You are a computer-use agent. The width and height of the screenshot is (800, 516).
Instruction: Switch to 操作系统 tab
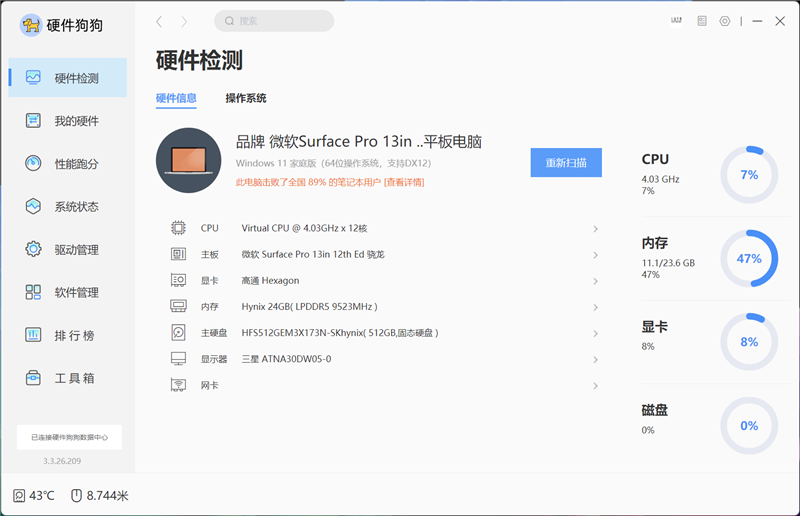(246, 98)
